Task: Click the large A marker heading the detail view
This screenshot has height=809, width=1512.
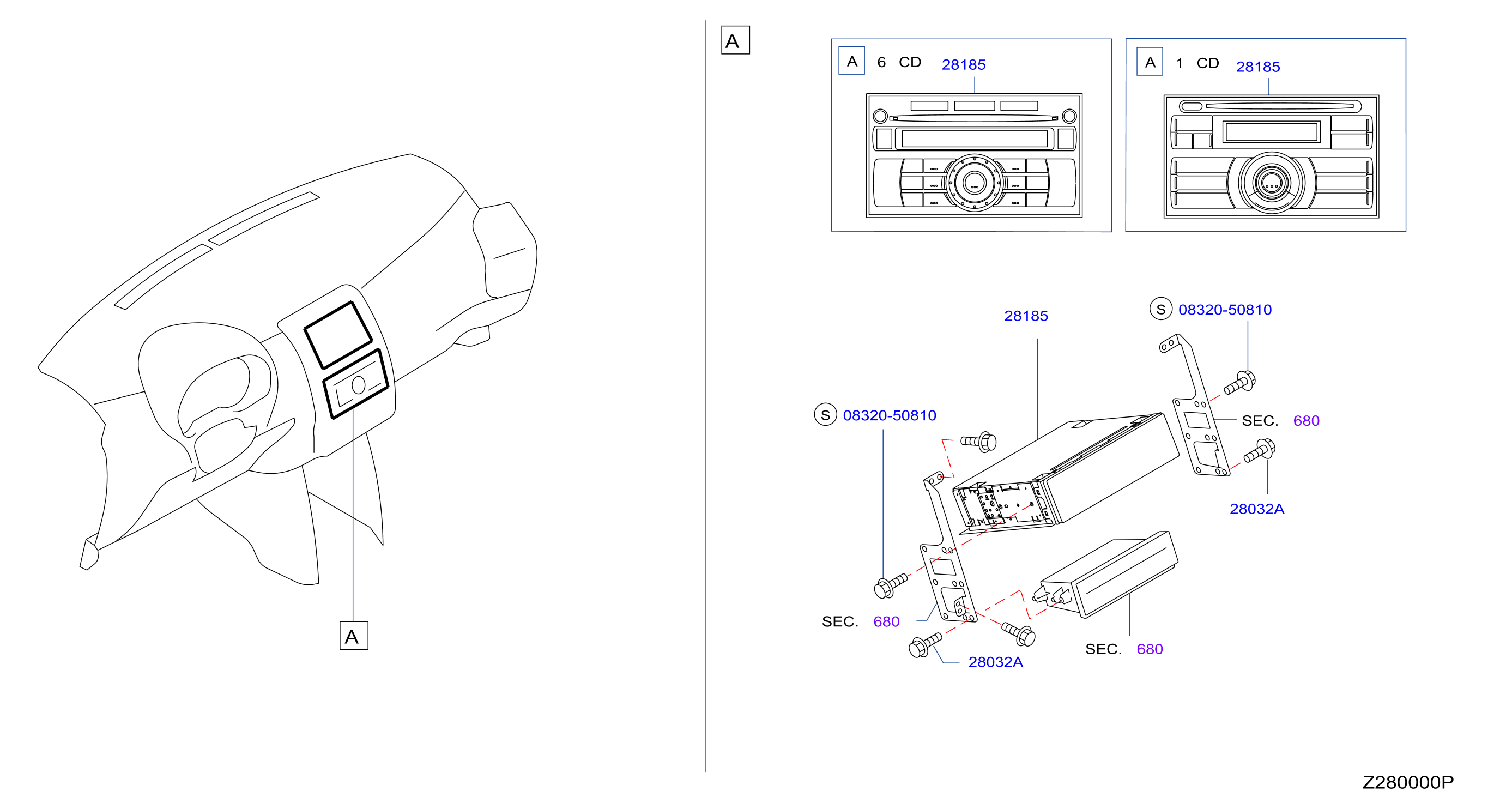Action: pos(735,40)
